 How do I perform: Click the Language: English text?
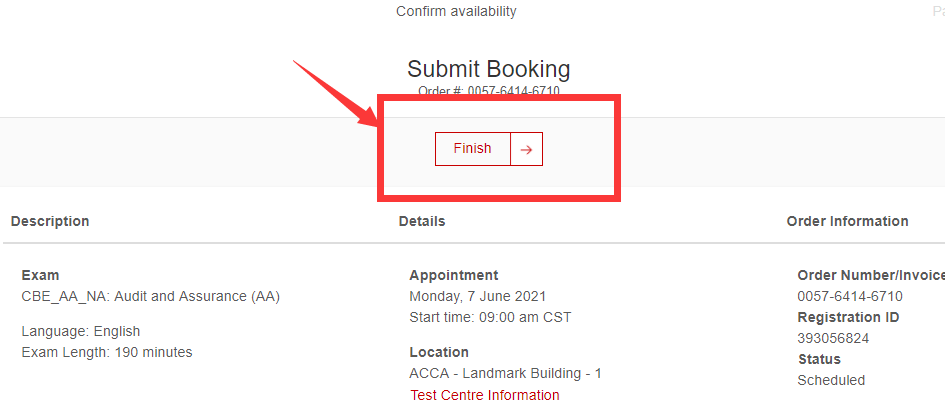(x=81, y=331)
